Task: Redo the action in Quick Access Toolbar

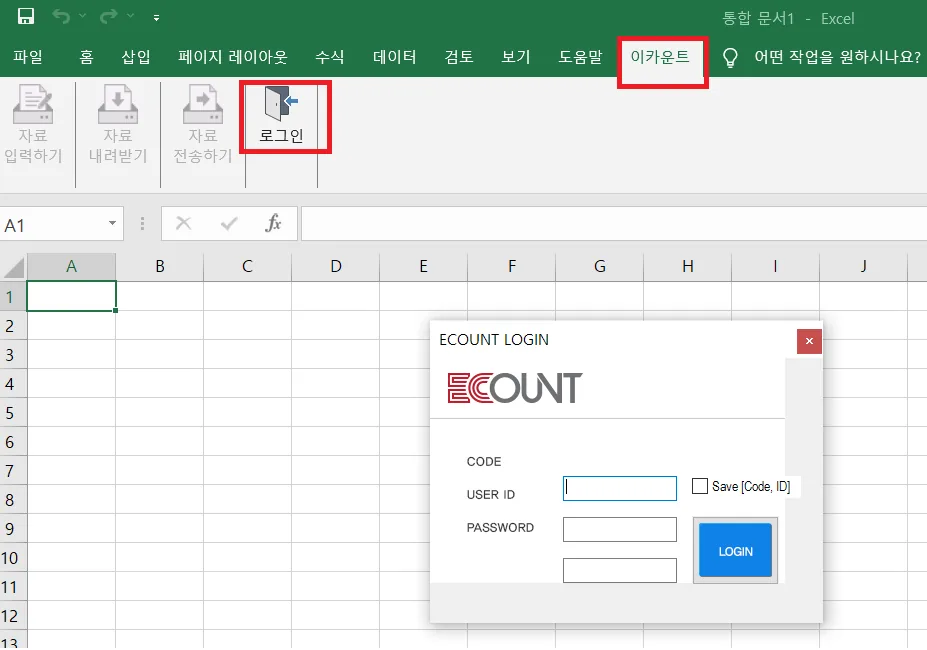Action: click(108, 17)
